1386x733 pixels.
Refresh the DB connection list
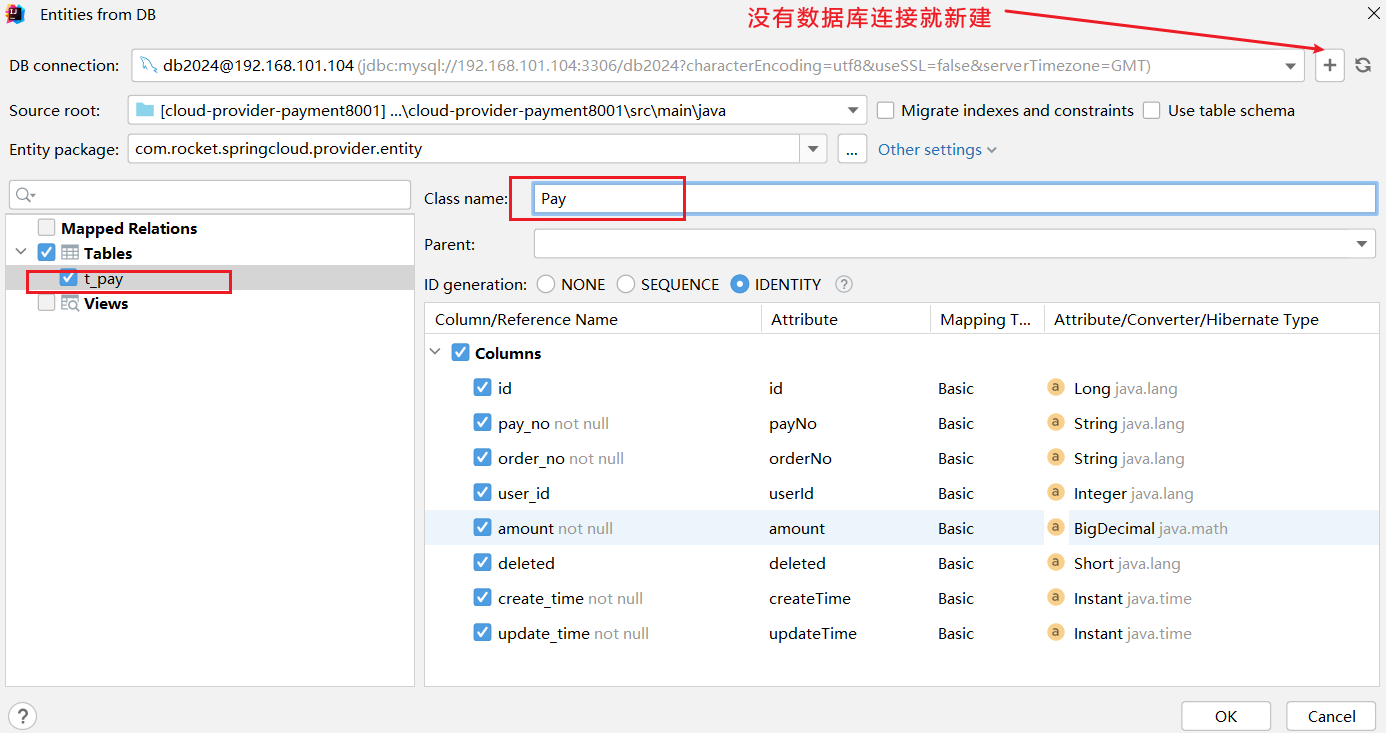pyautogui.click(x=1363, y=65)
